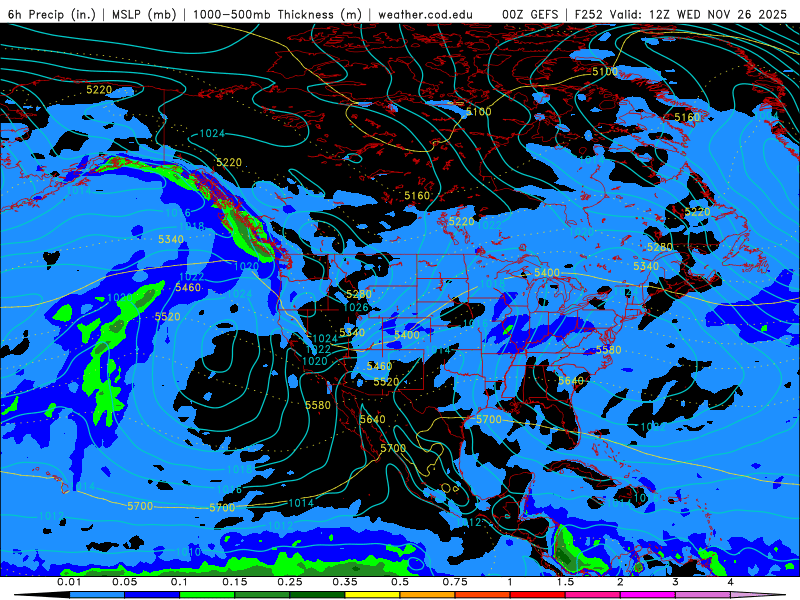The image size is (800, 600).
Task: Pick the yellow swatch between 0.35 and 0.5
Action: pos(372,595)
